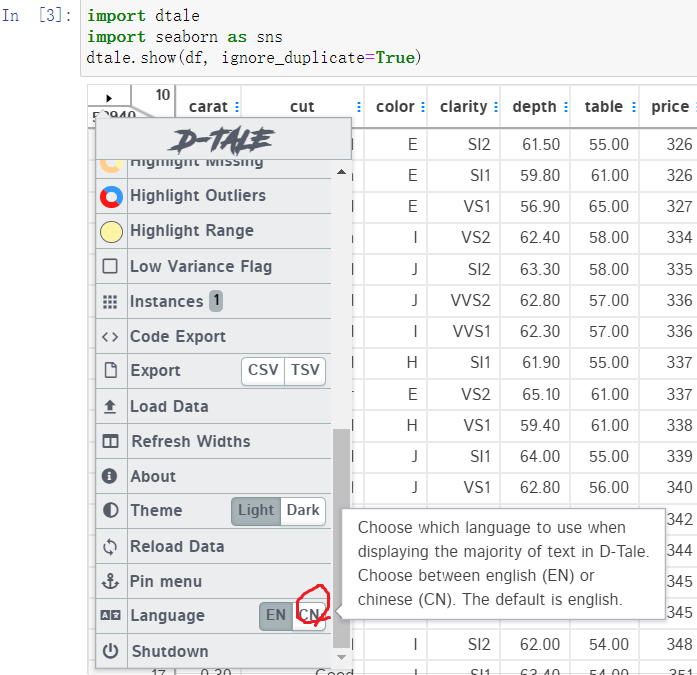Switch theme to Light
The height and width of the screenshot is (675, 697).
256,511
